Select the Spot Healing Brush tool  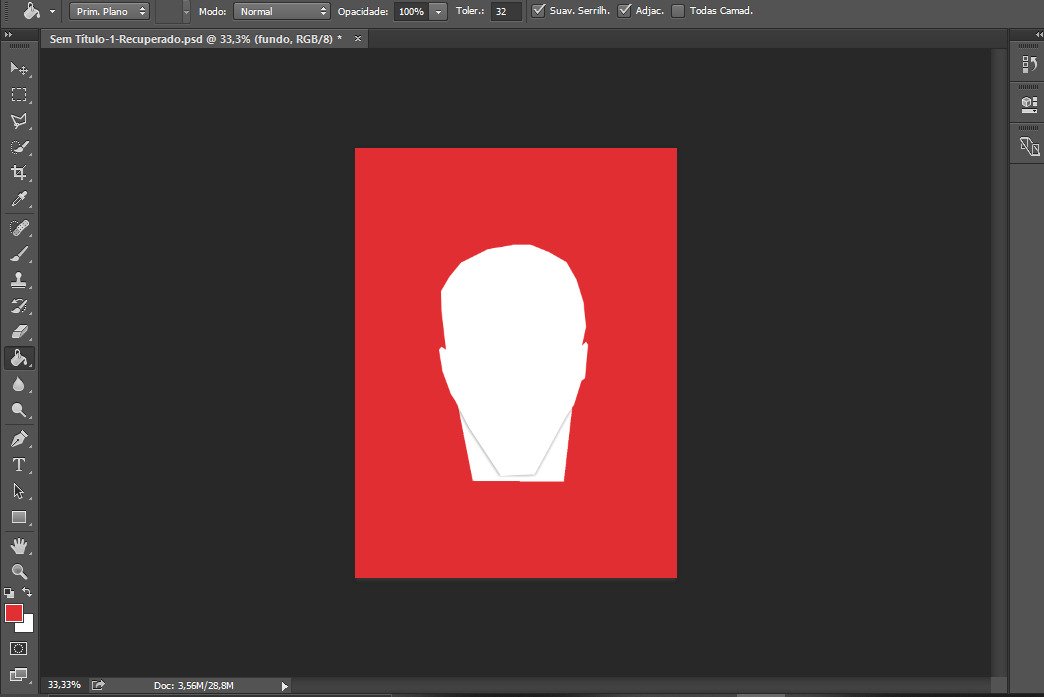[x=19, y=228]
